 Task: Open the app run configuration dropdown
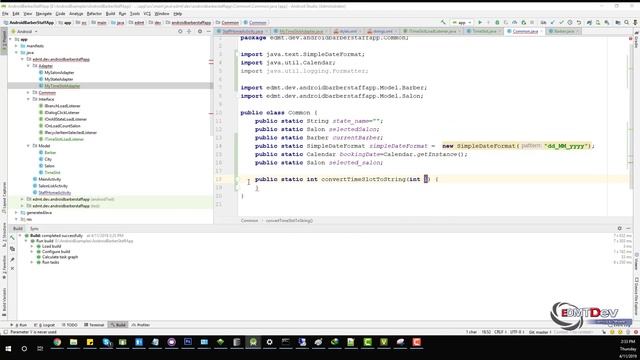point(461,22)
